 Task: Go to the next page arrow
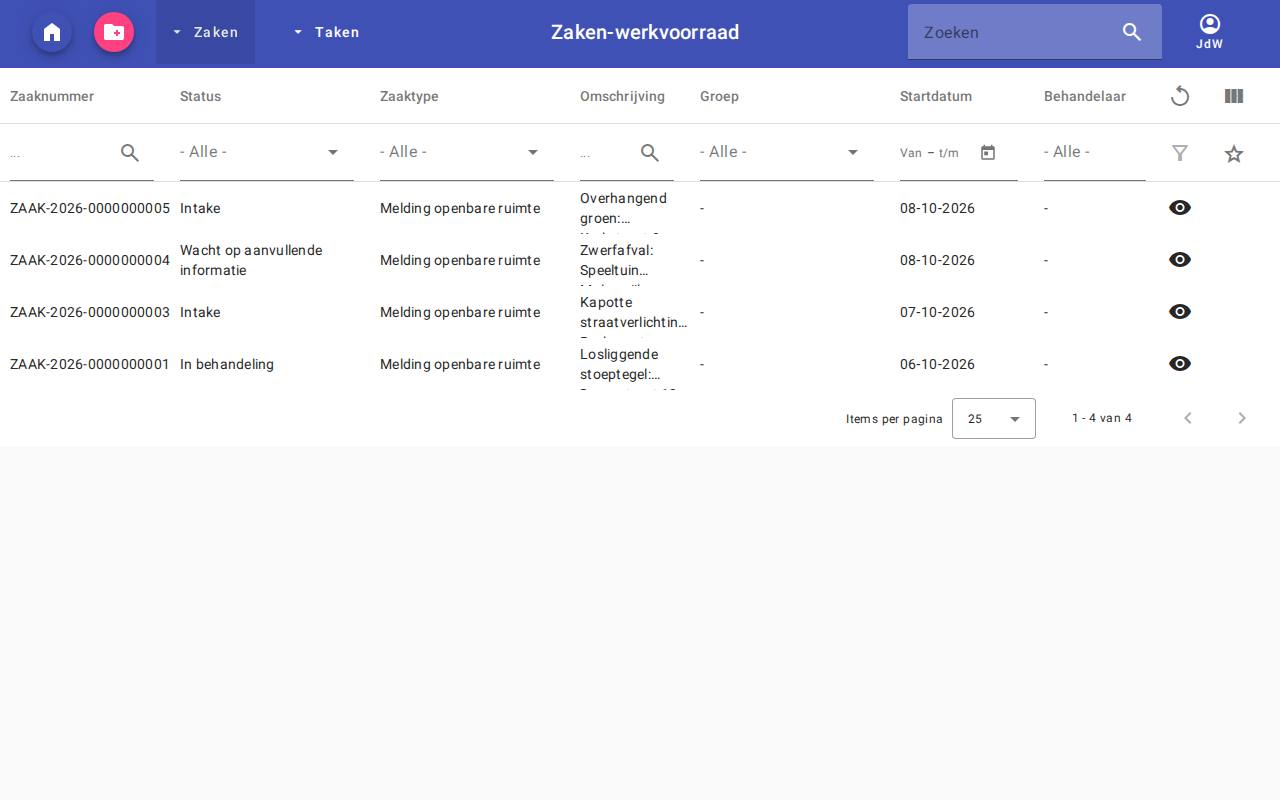click(1242, 418)
